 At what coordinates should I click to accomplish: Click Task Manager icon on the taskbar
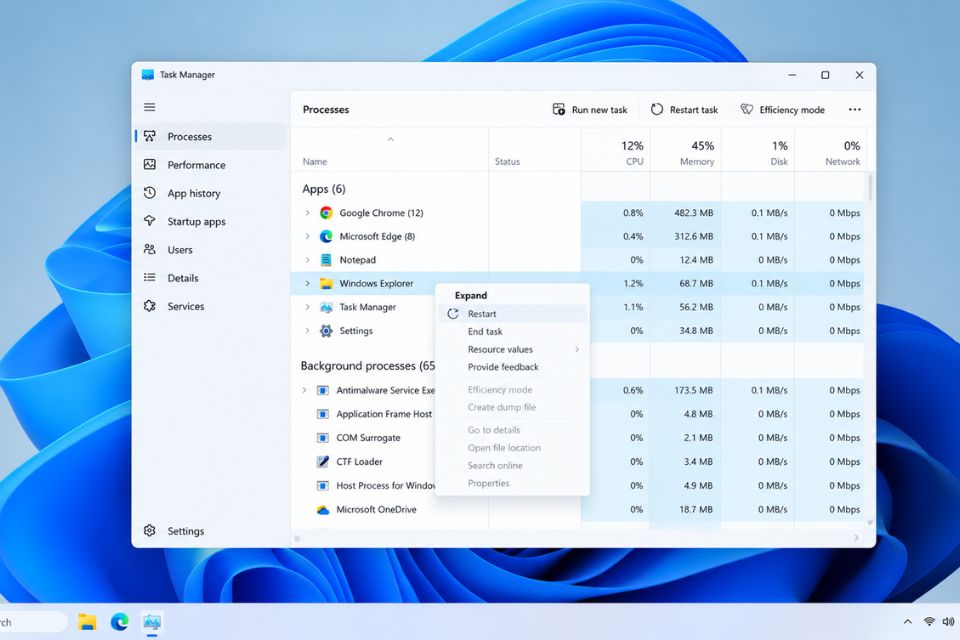[152, 622]
